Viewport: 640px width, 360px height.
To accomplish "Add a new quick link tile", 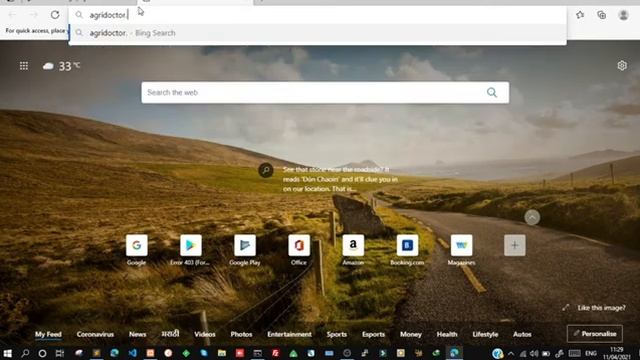I will pos(515,245).
